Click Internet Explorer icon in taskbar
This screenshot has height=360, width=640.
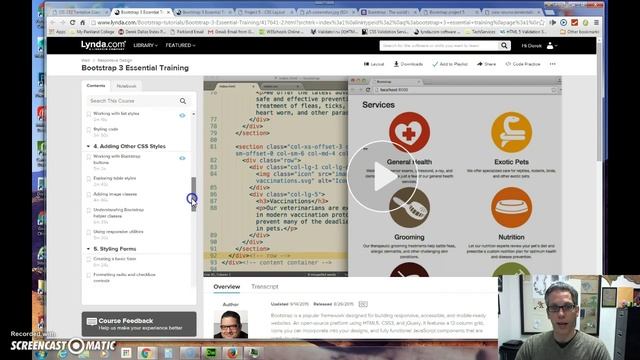(x=62, y=353)
